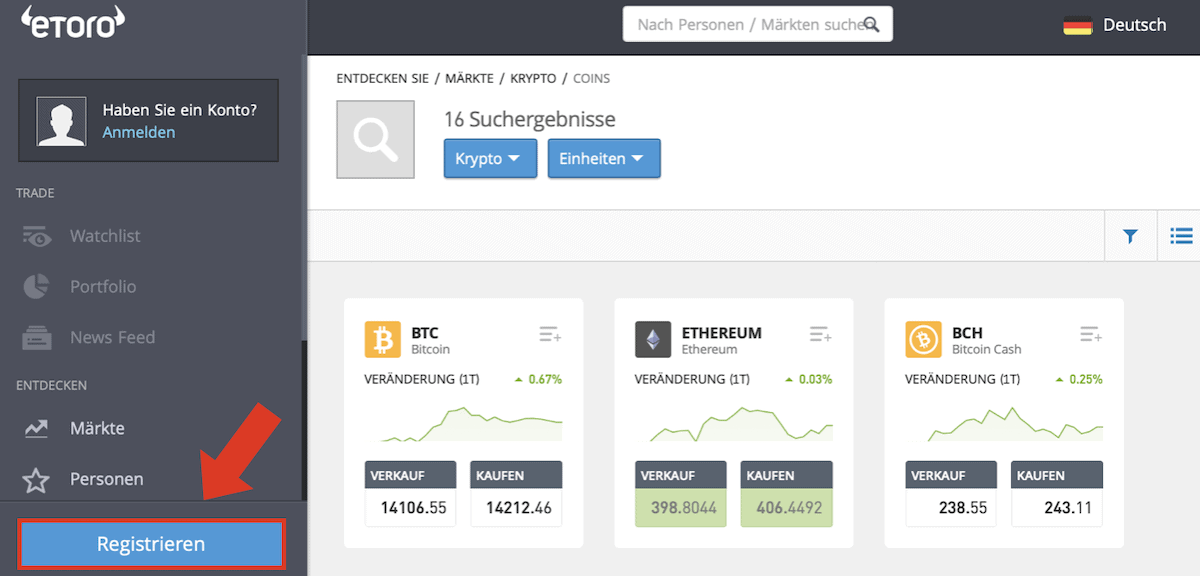Add ETHEREUM to watchlist via its plus icon
The image size is (1200, 576).
pyautogui.click(x=819, y=334)
